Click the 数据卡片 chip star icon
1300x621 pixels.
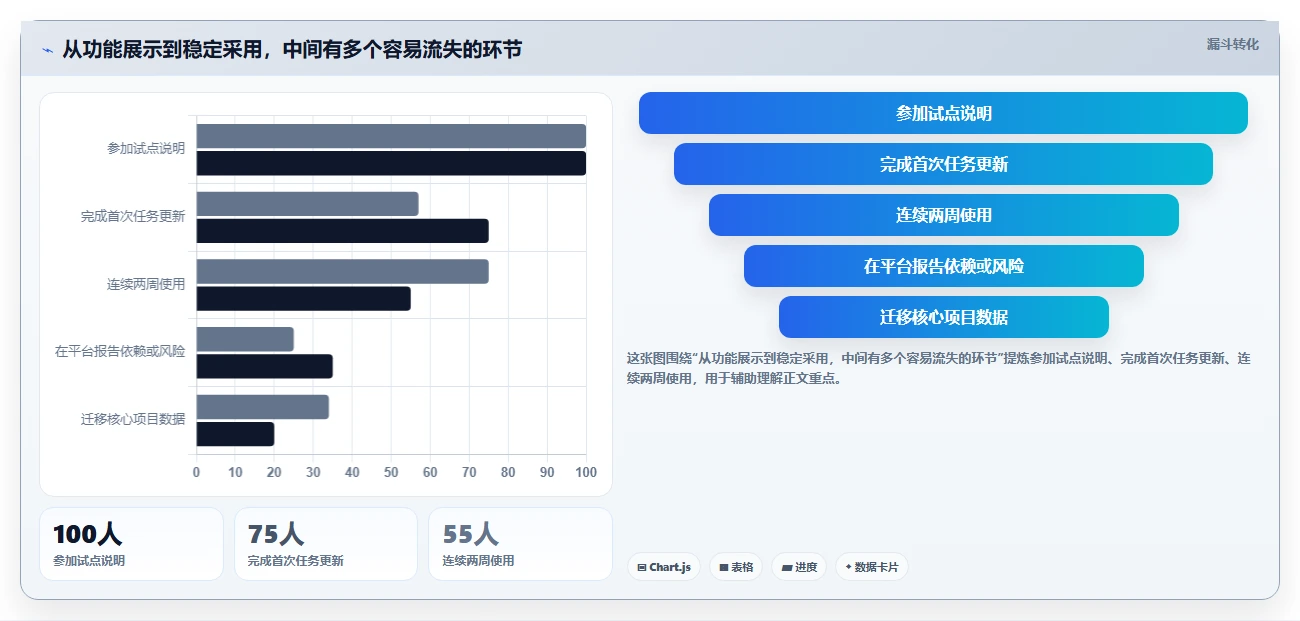point(848,567)
